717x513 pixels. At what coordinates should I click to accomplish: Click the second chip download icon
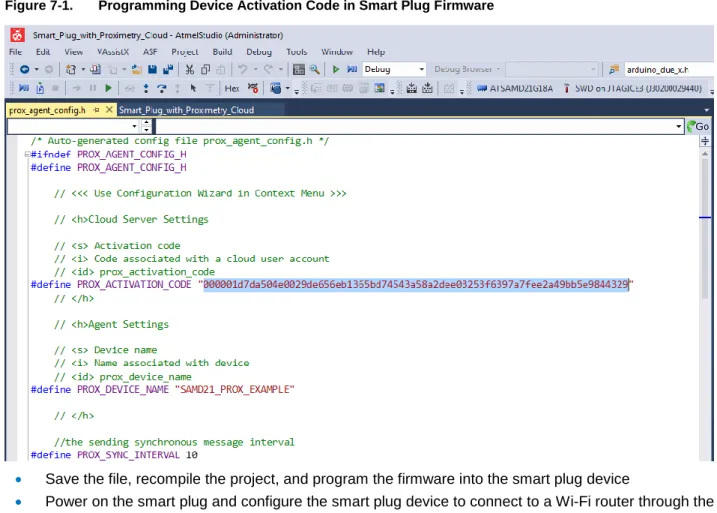[x=428, y=88]
